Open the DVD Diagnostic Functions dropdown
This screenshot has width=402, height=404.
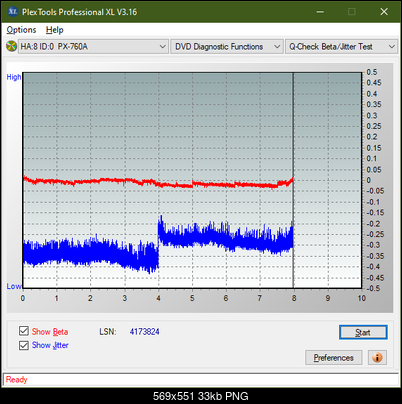point(227,47)
